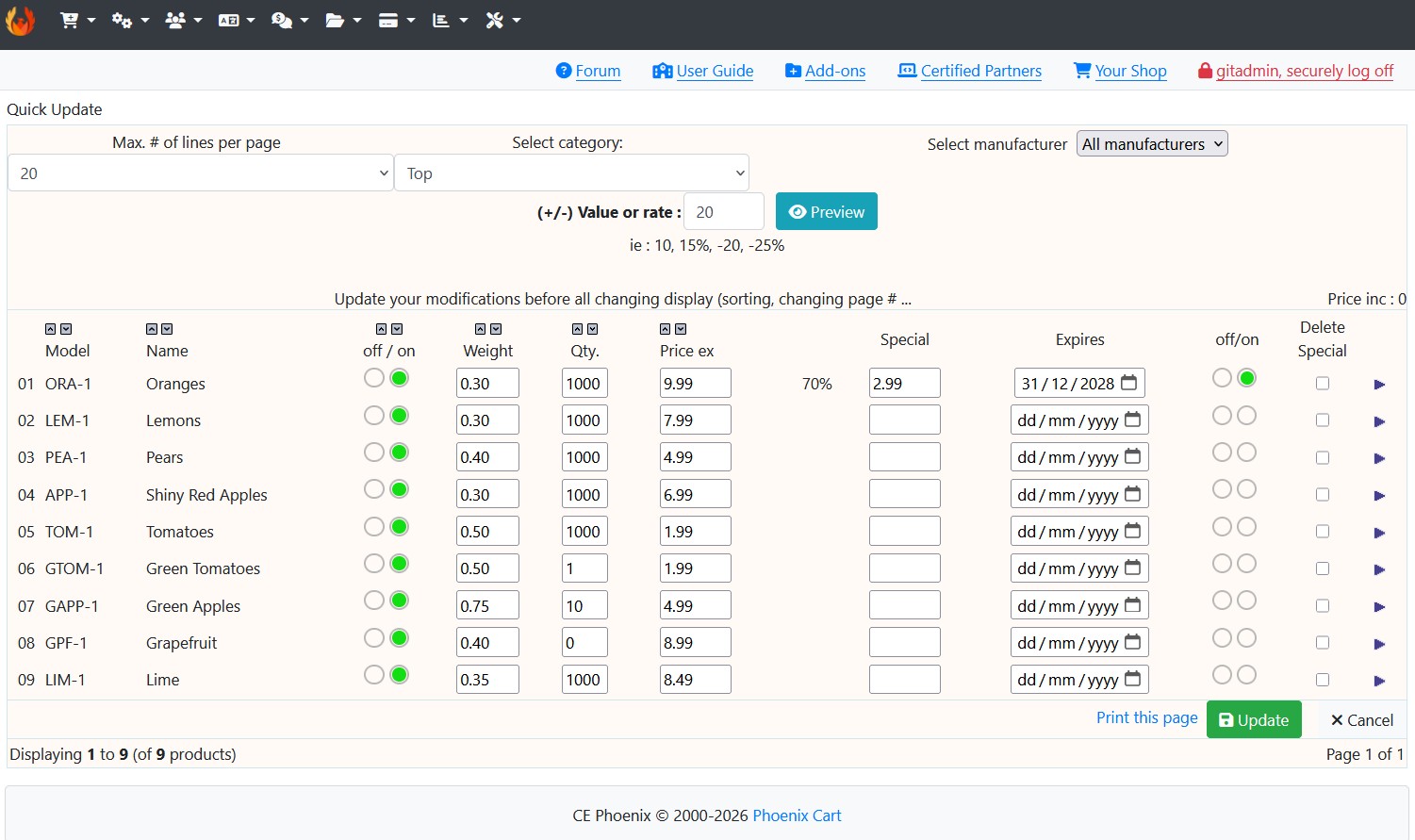Visit Your Shop link
This screenshot has width=1415, height=840.
click(x=1120, y=71)
